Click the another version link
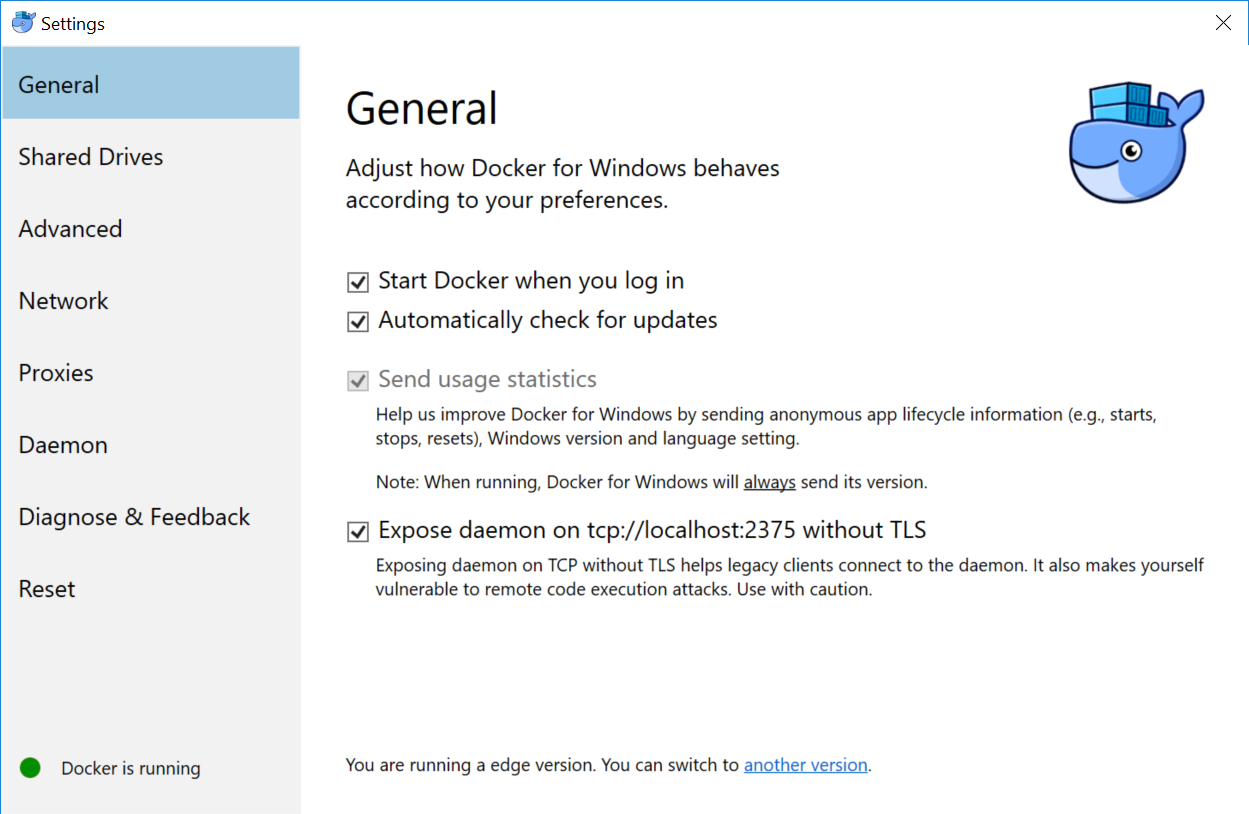Screen dimensions: 1249x814 (806, 764)
